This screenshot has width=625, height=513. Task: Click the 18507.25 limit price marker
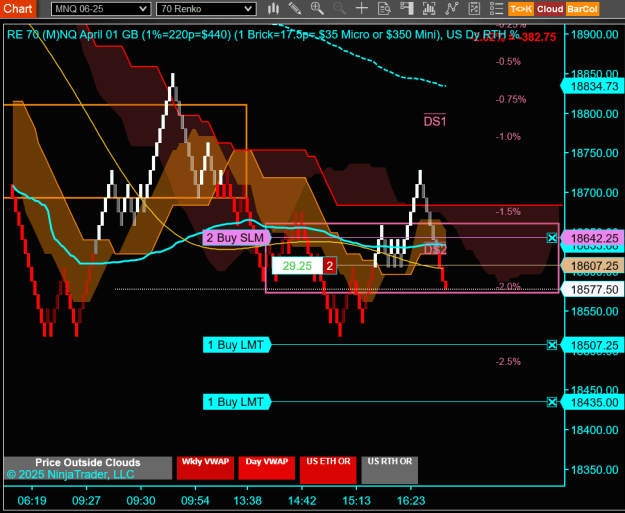click(x=593, y=345)
